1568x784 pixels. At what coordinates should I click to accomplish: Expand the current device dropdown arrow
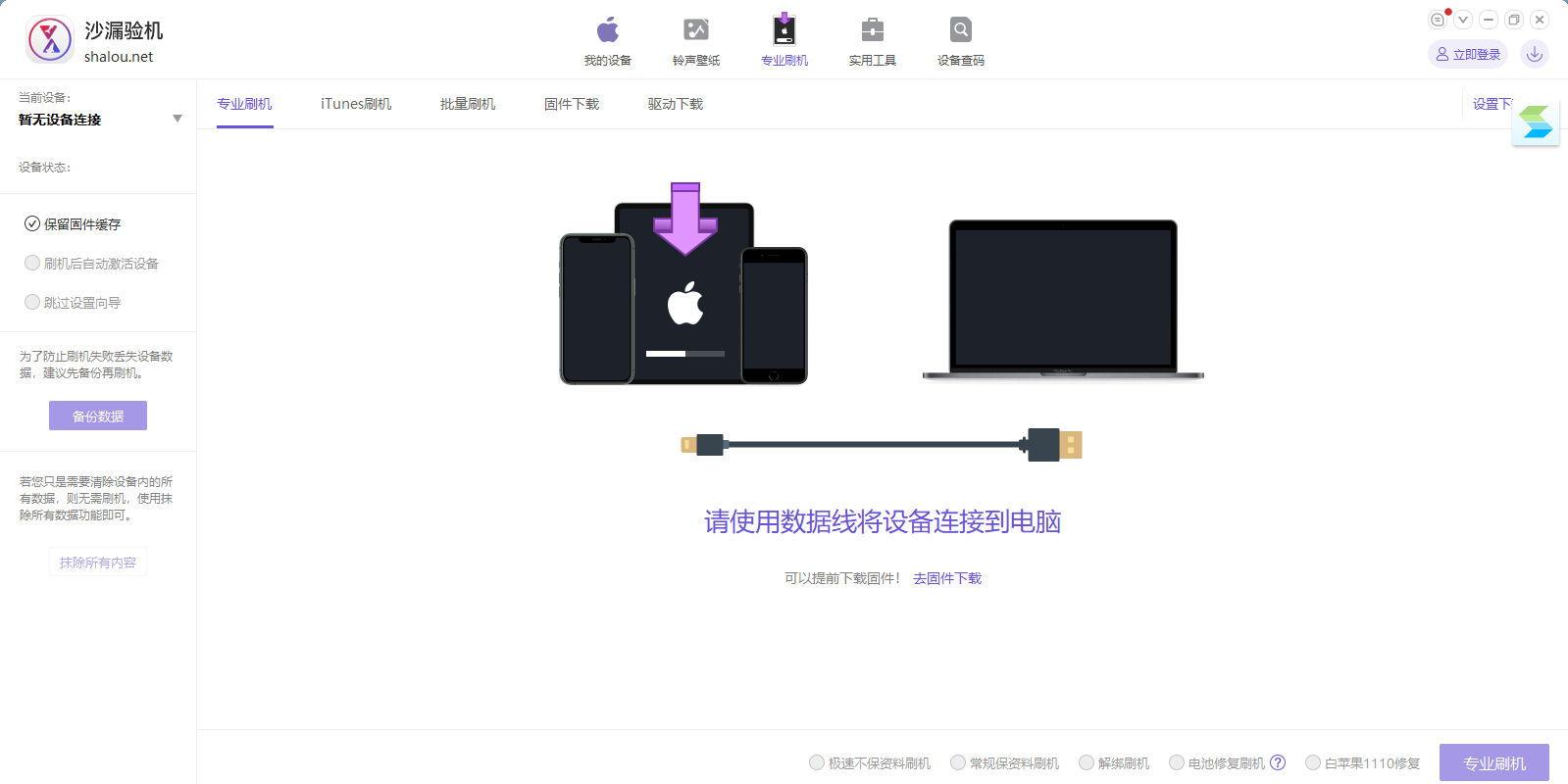(177, 119)
